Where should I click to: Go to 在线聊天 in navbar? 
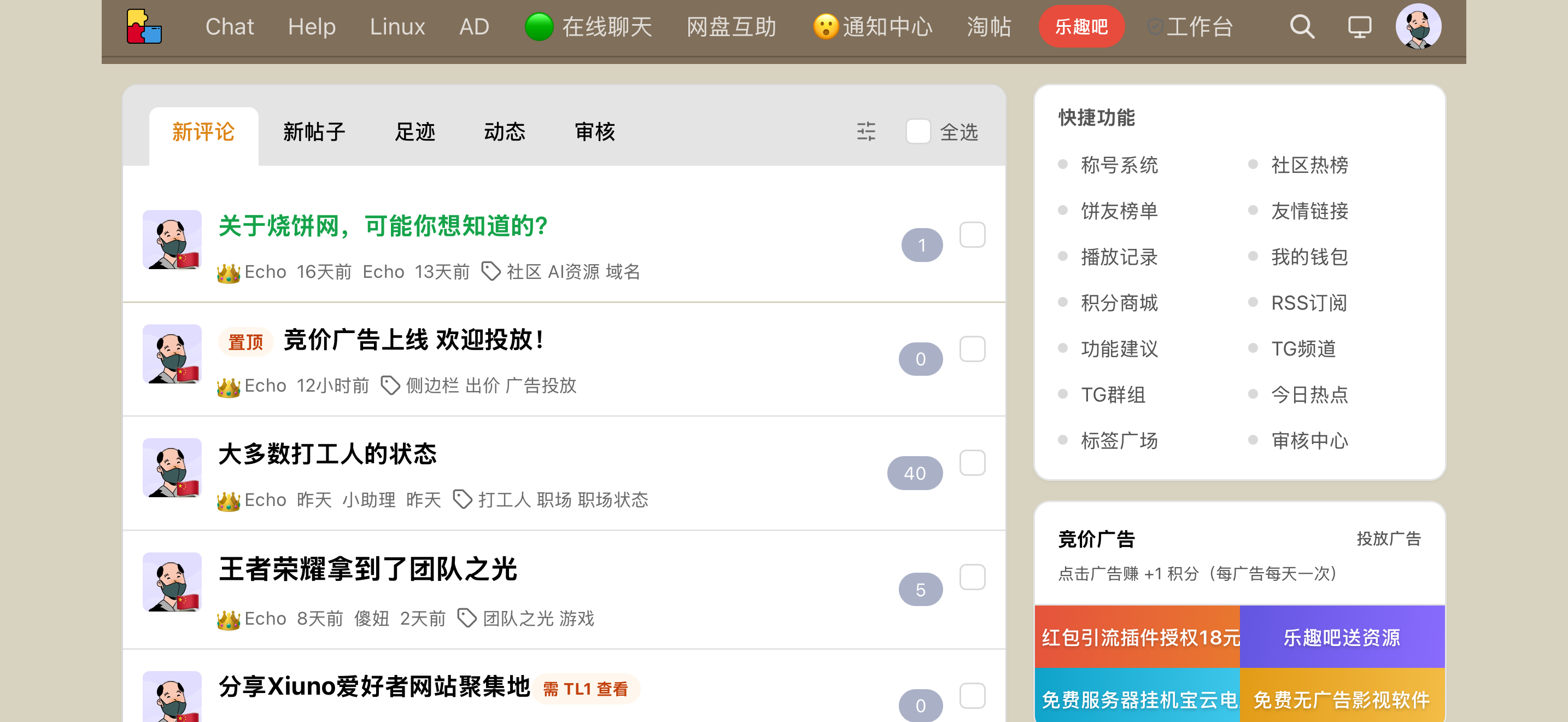point(607,27)
